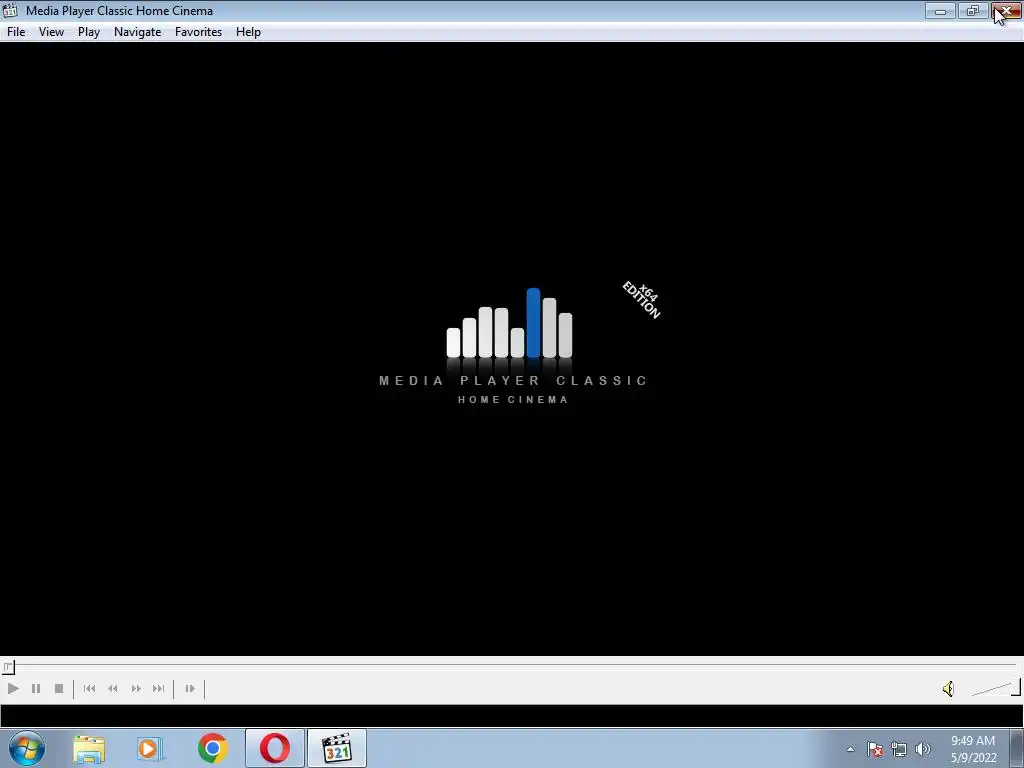This screenshot has height=768, width=1024.
Task: Open the File menu
Action: click(x=16, y=32)
